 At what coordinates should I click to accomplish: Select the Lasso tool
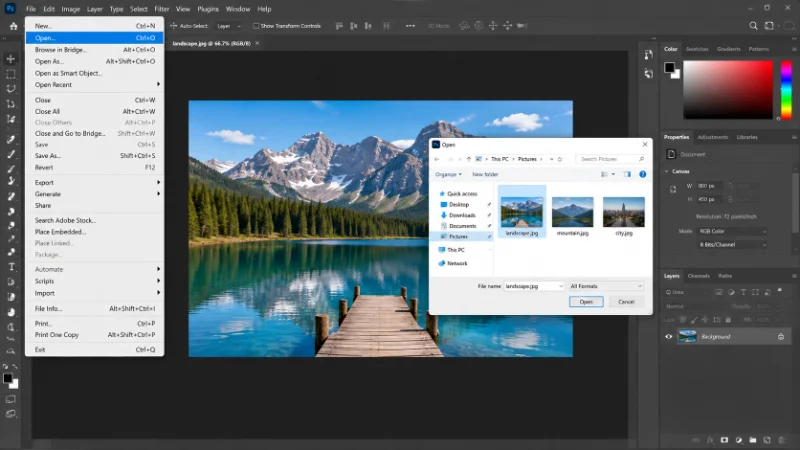11,88
